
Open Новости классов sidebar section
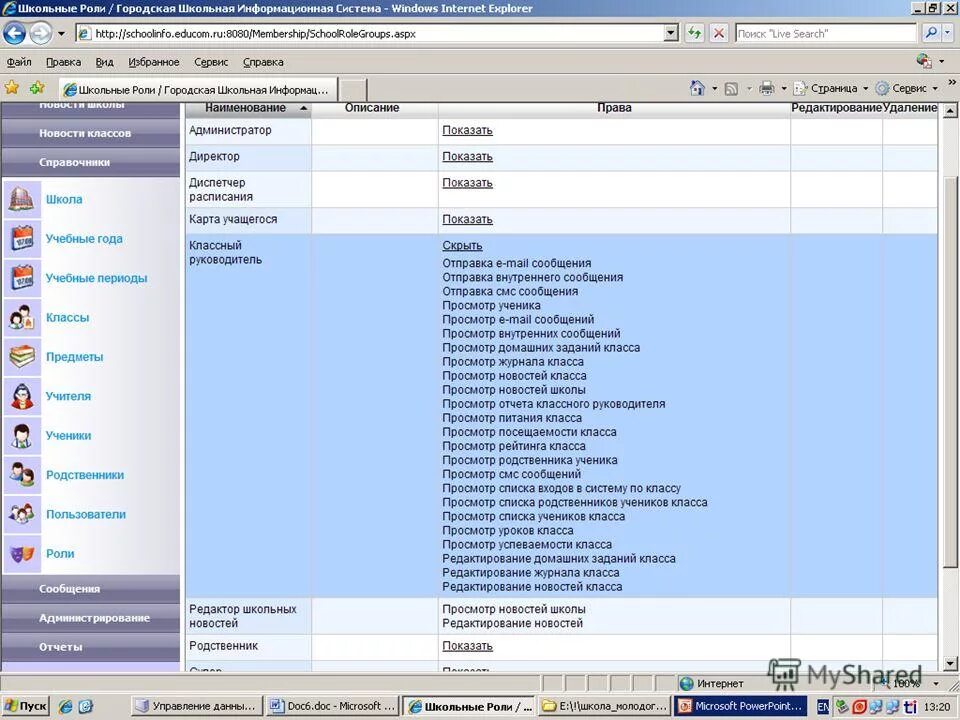(91, 133)
